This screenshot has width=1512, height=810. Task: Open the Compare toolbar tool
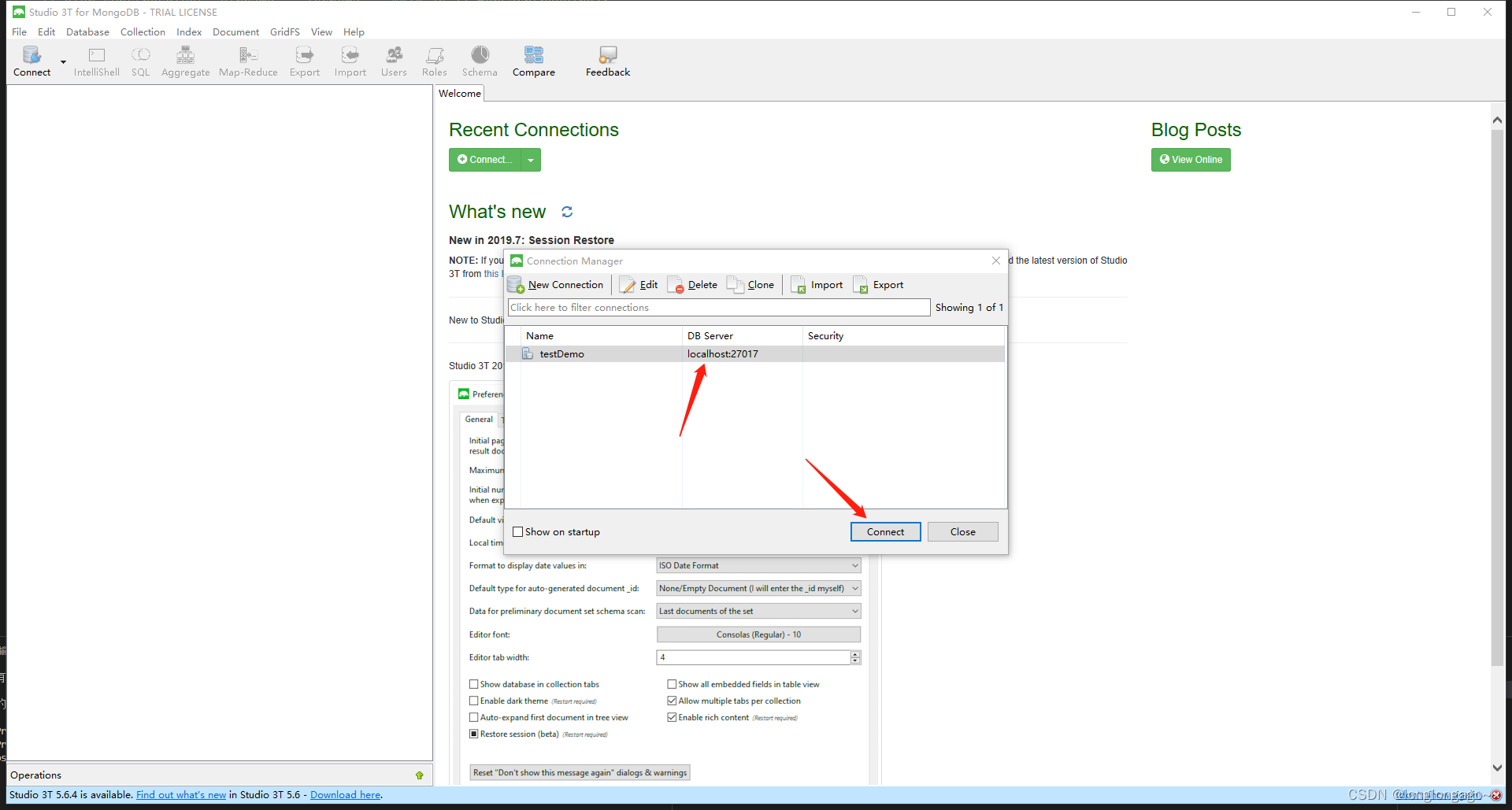pyautogui.click(x=534, y=61)
